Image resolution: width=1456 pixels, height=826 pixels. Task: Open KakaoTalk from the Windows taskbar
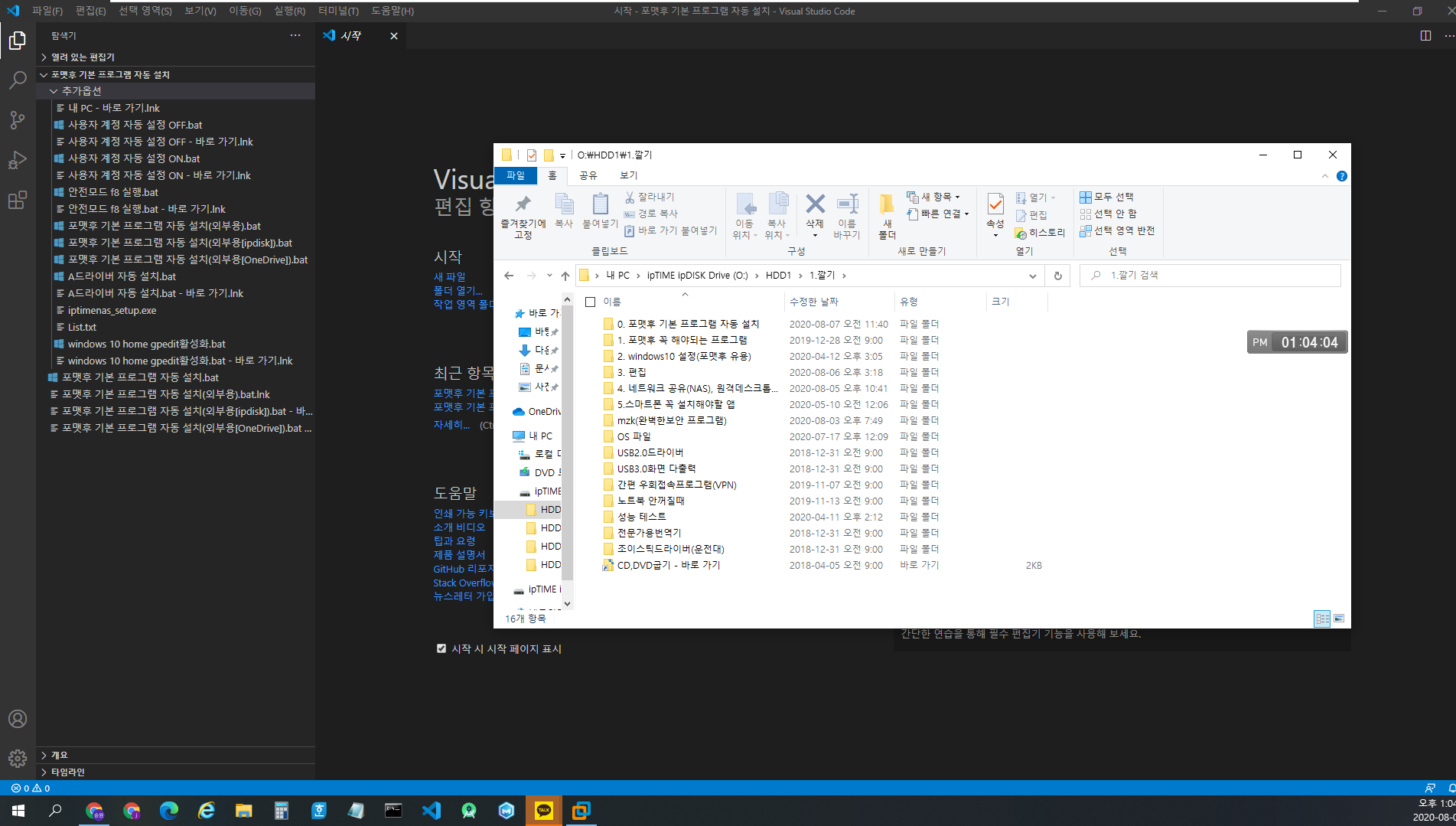(544, 811)
